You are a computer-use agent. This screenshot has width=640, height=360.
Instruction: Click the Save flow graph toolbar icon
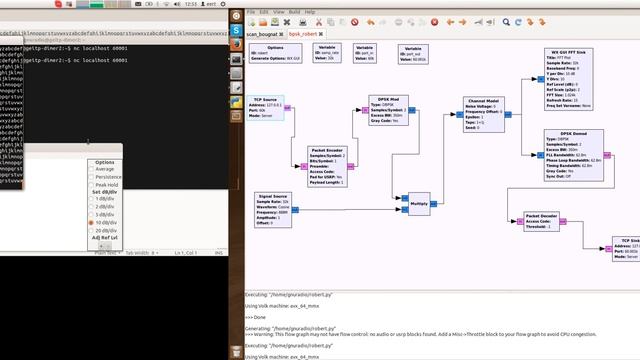click(275, 22)
